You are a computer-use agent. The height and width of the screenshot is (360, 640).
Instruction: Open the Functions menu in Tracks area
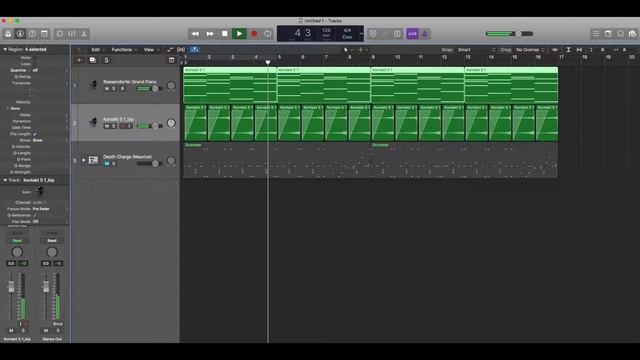pyautogui.click(x=124, y=50)
